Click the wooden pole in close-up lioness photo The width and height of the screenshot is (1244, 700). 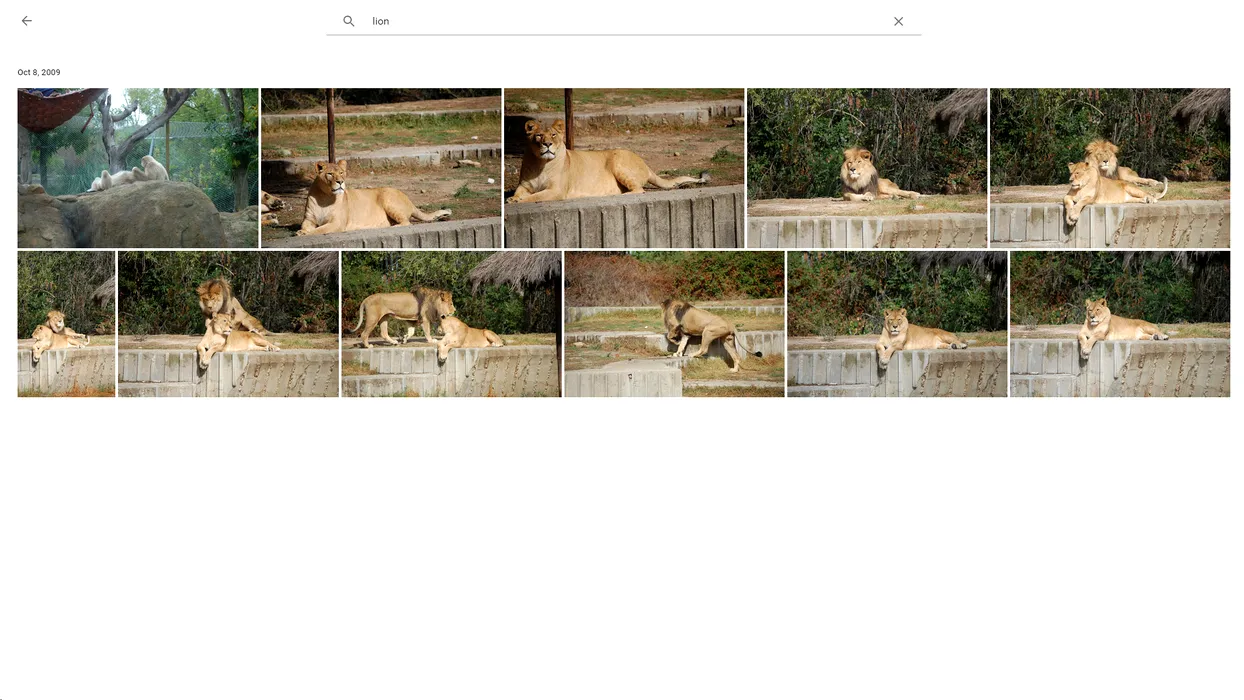tap(569, 108)
